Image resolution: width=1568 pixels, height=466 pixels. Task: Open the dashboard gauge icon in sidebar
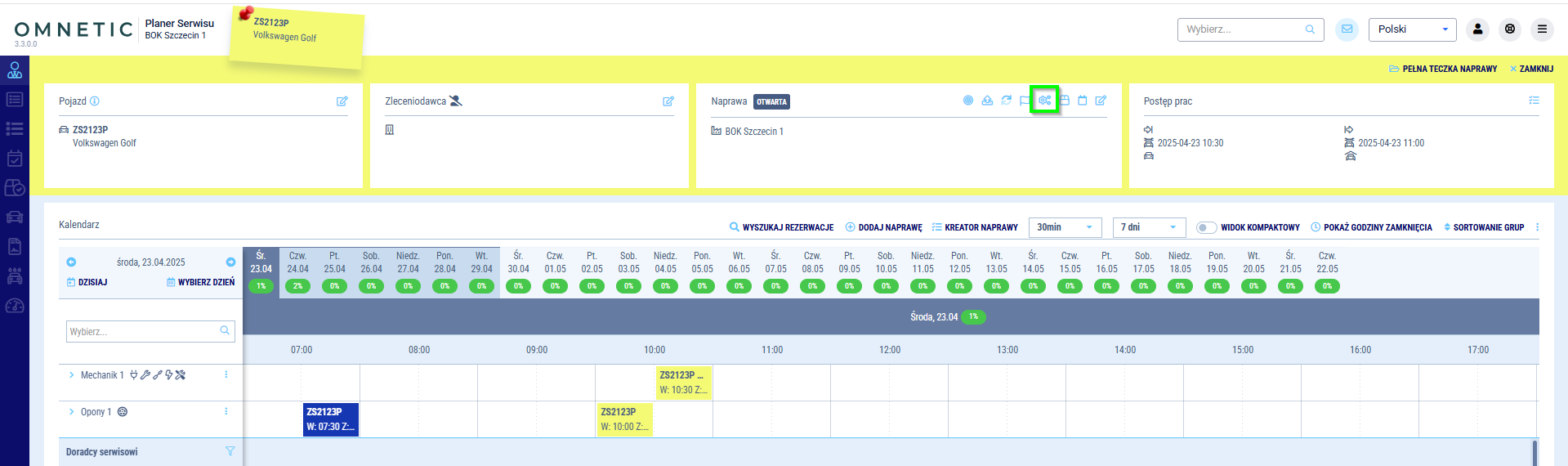(x=15, y=306)
